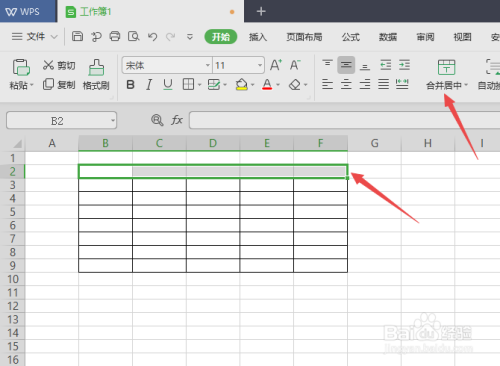The height and width of the screenshot is (366, 500).
Task: Decrease indent icon
Action: click(x=386, y=65)
